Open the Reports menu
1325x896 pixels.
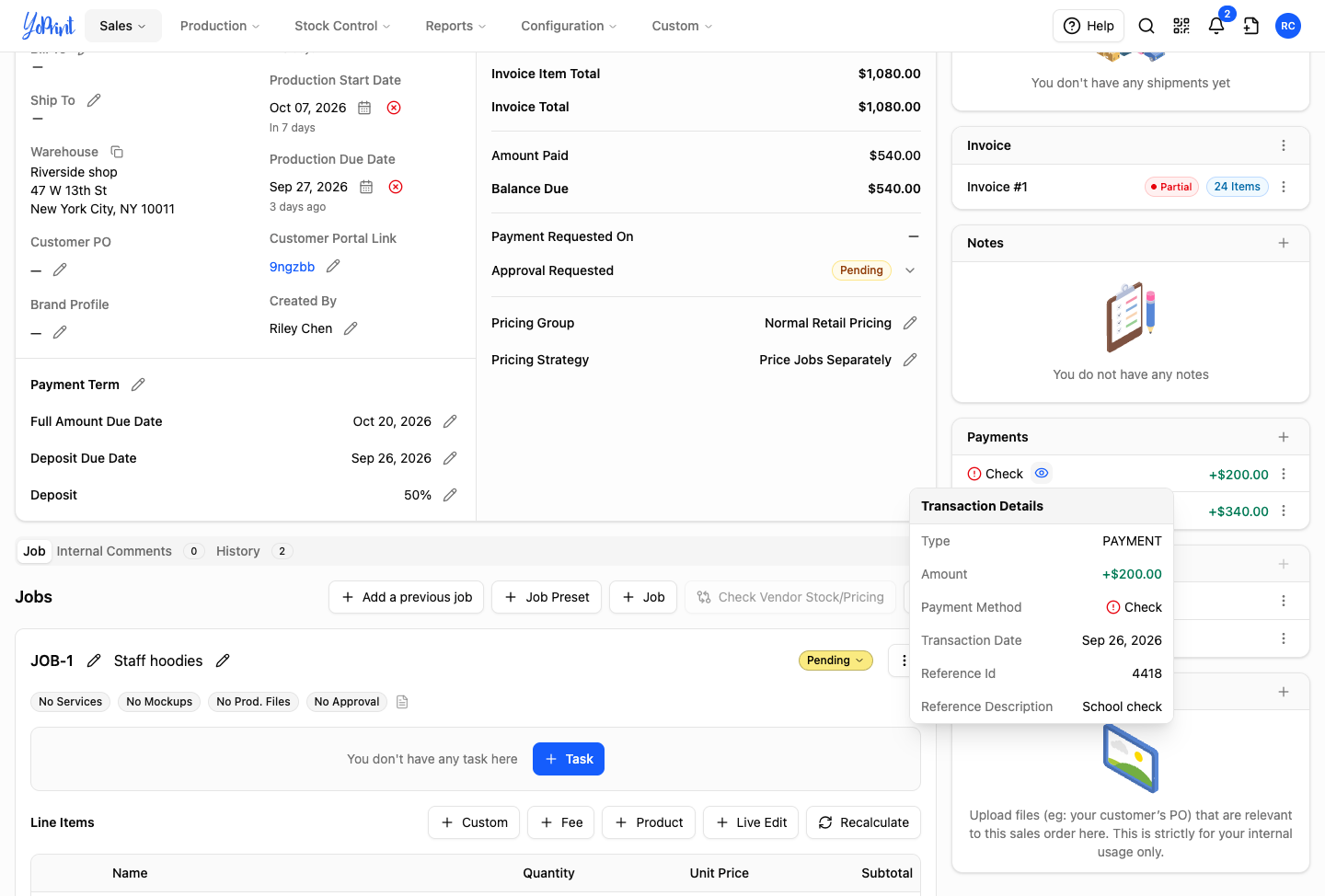455,26
